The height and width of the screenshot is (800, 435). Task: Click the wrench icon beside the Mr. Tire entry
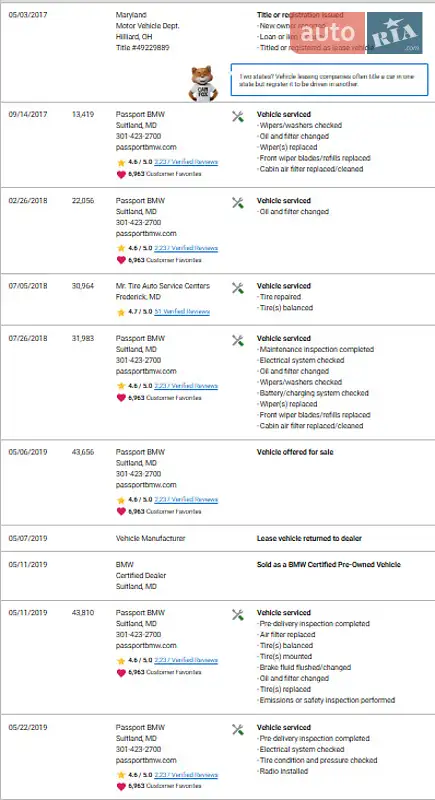[x=238, y=288]
